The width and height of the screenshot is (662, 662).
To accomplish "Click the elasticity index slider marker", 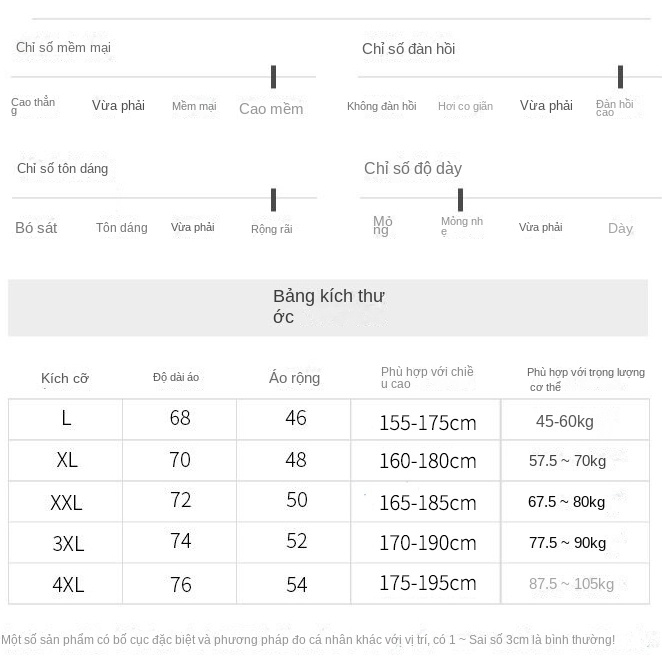I will pyautogui.click(x=620, y=77).
